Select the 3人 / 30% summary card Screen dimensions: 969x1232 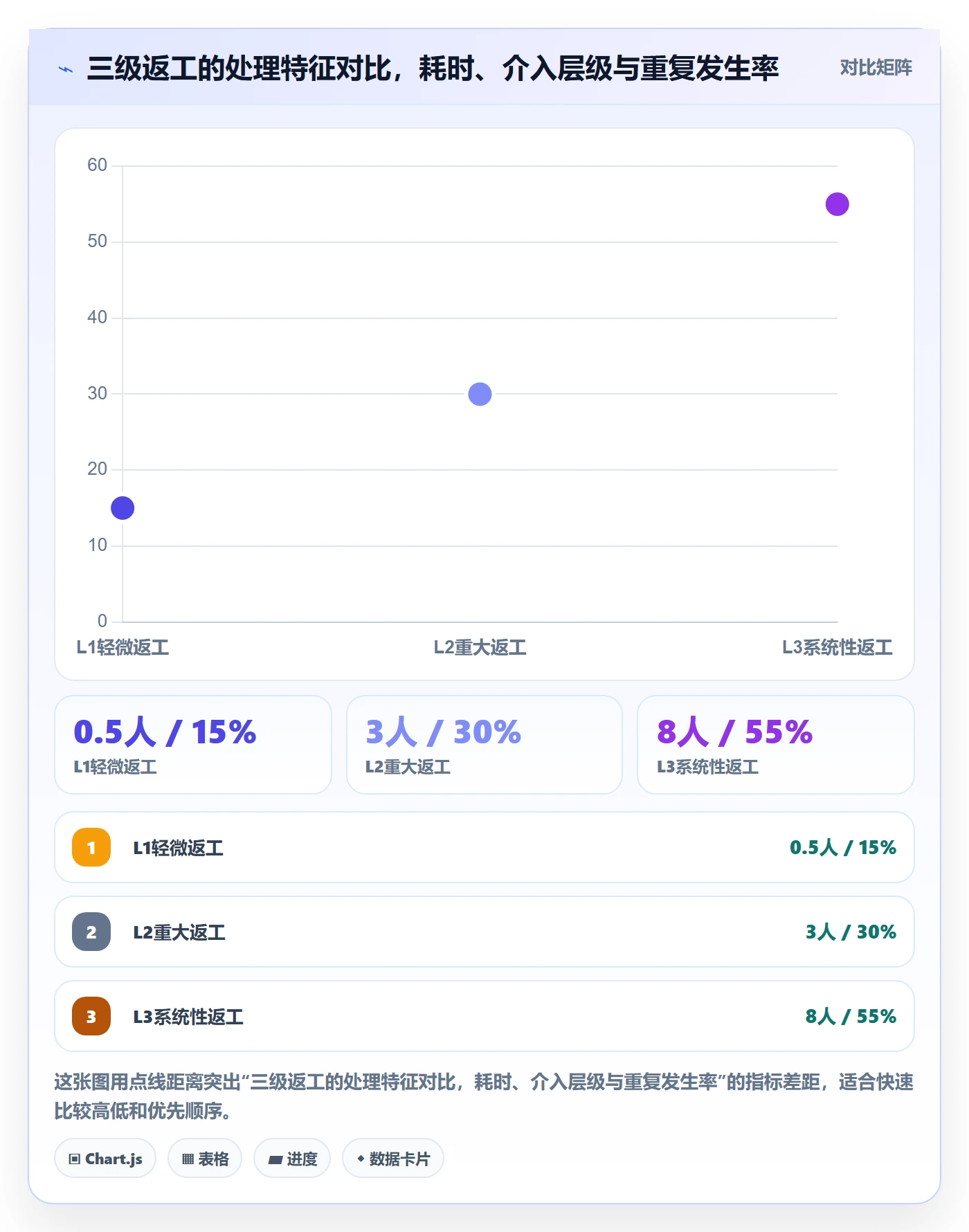(484, 745)
